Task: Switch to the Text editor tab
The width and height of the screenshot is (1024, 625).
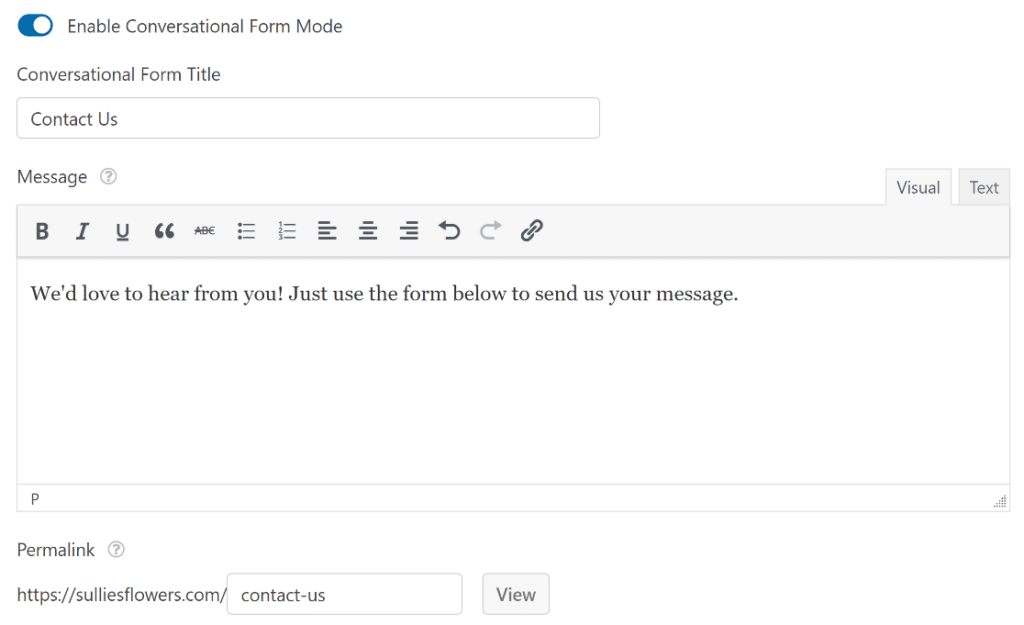Action: point(983,187)
